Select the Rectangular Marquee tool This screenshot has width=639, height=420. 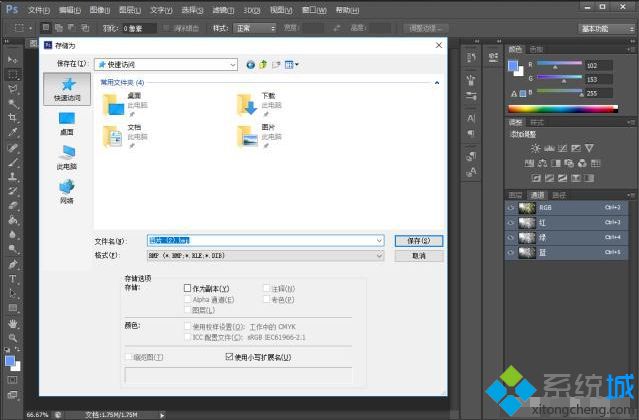pyautogui.click(x=13, y=75)
